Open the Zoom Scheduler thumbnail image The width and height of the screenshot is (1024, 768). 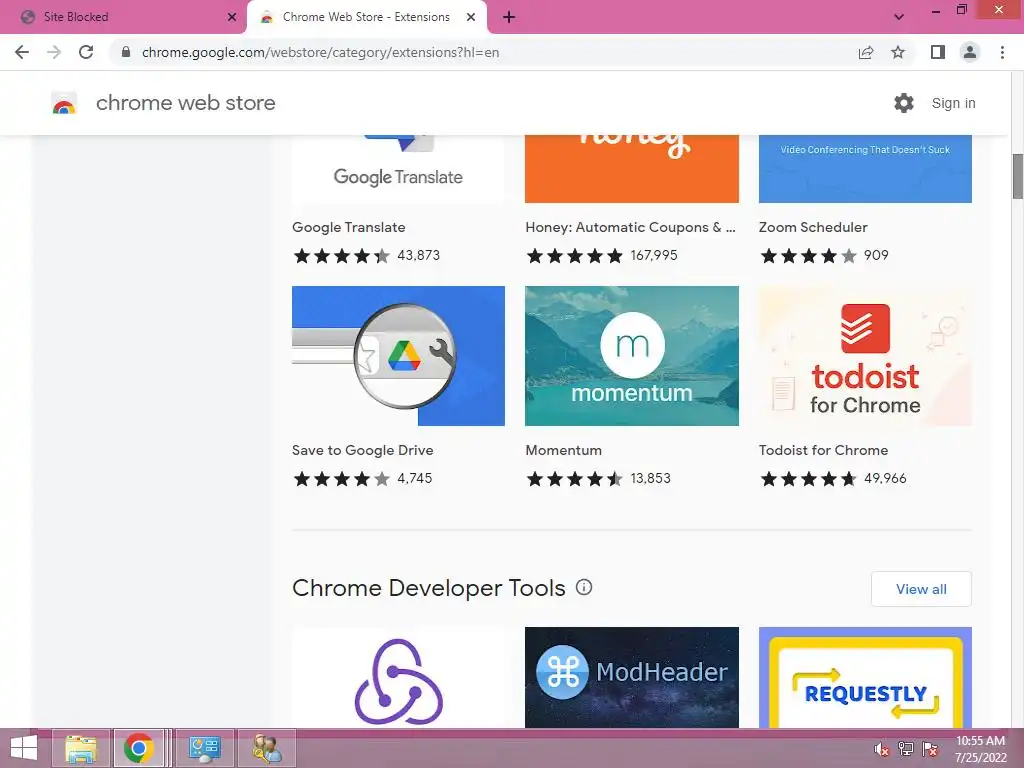click(865, 169)
